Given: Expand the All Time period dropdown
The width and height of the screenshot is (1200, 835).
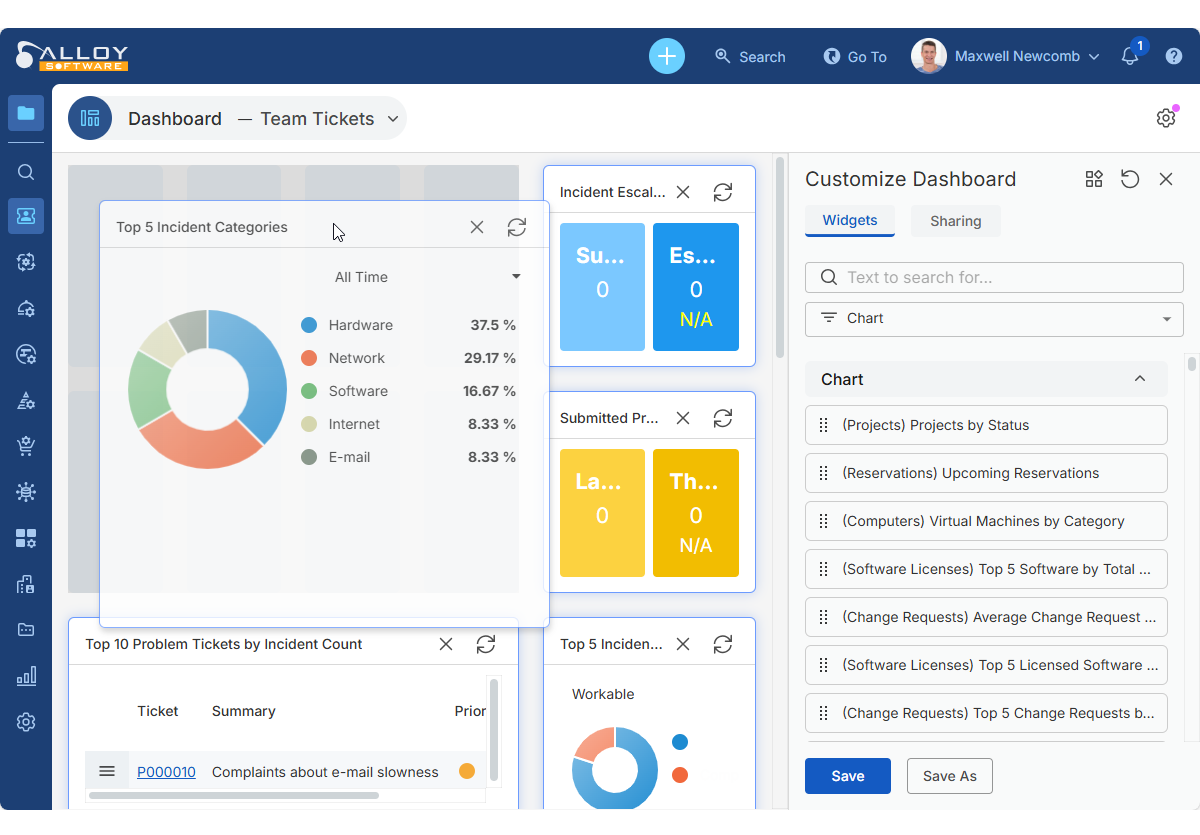Looking at the screenshot, I should coord(516,277).
